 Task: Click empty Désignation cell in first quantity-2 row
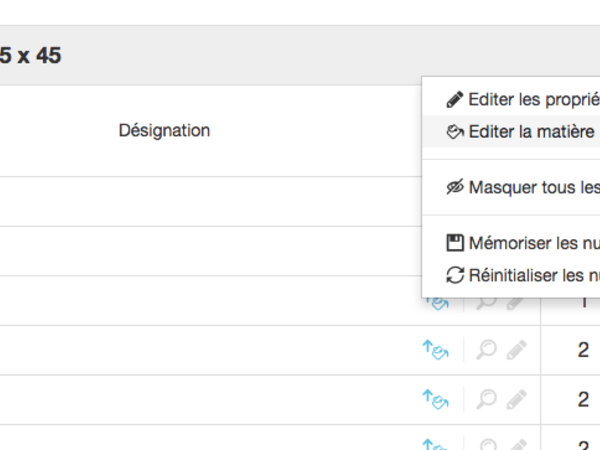point(200,350)
